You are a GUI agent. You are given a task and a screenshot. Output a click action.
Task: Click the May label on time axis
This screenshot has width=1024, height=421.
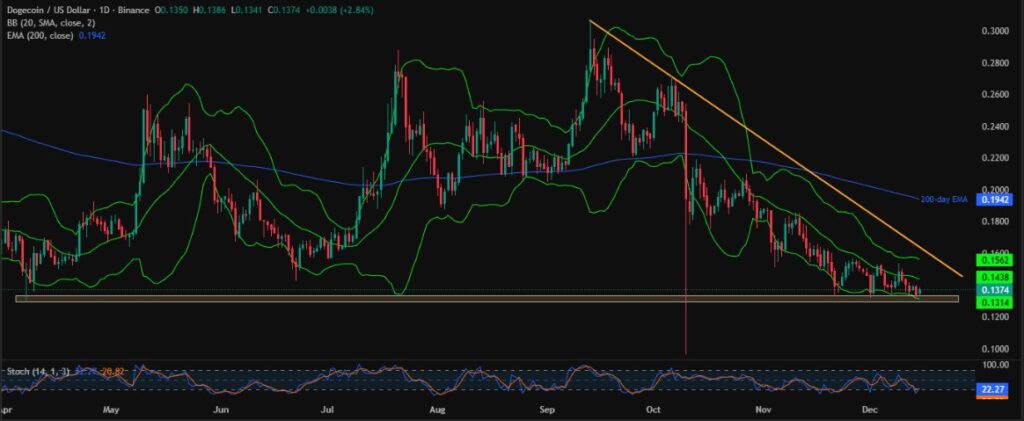pyautogui.click(x=112, y=412)
